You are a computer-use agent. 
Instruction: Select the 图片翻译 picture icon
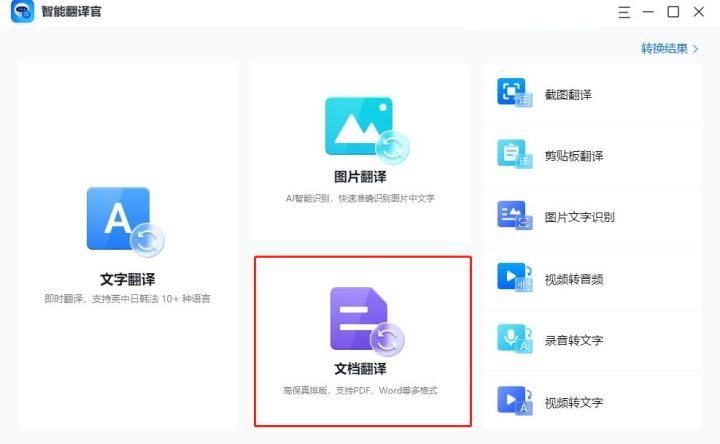click(x=360, y=129)
